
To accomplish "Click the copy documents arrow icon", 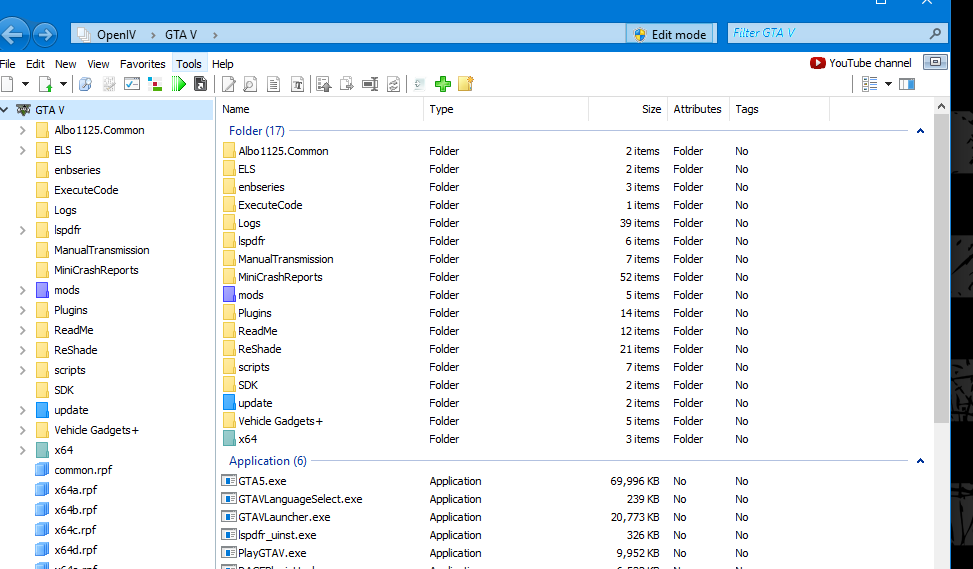I will pos(346,84).
